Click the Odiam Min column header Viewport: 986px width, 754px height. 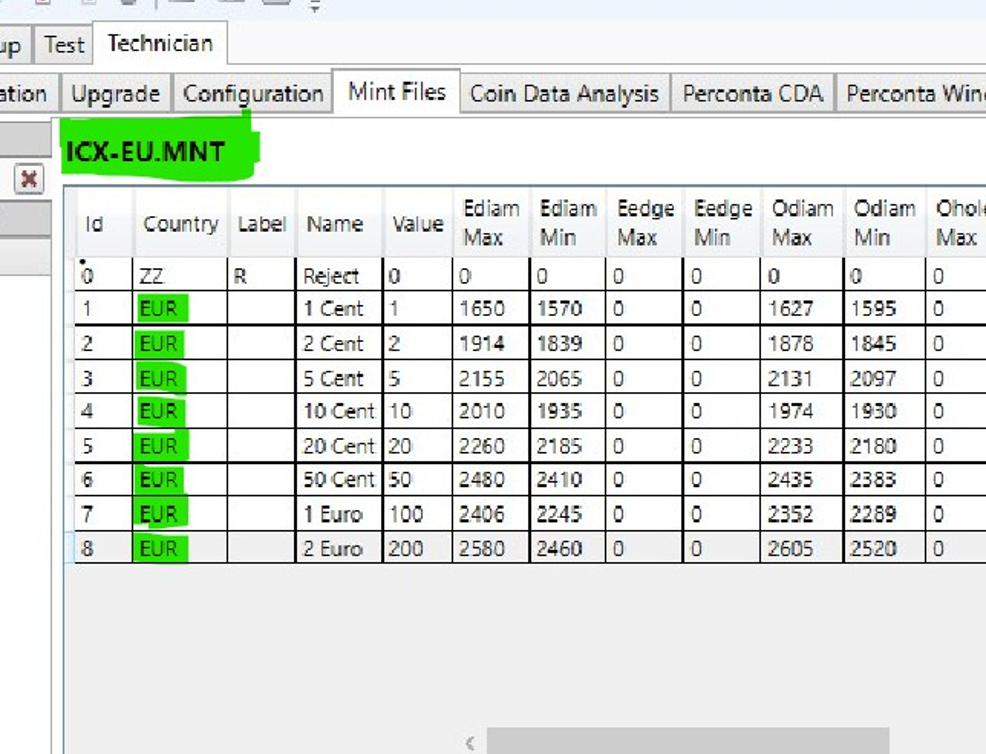[884, 223]
